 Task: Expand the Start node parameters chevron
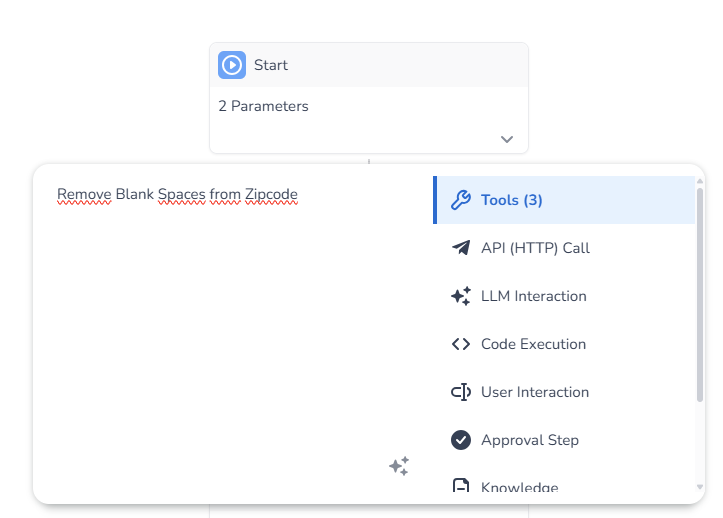(x=507, y=139)
